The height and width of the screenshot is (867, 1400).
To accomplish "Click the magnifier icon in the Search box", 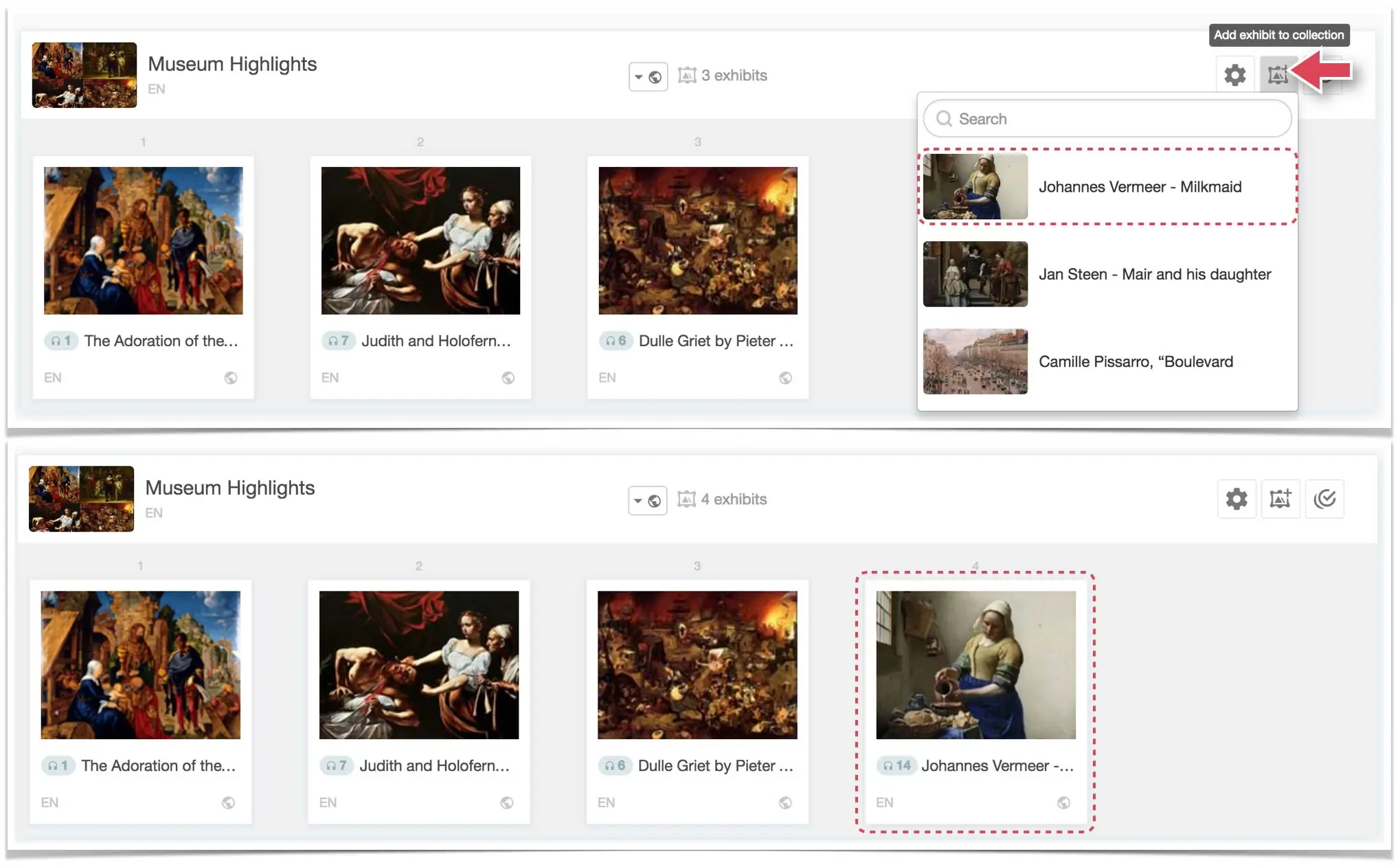I will (x=945, y=119).
